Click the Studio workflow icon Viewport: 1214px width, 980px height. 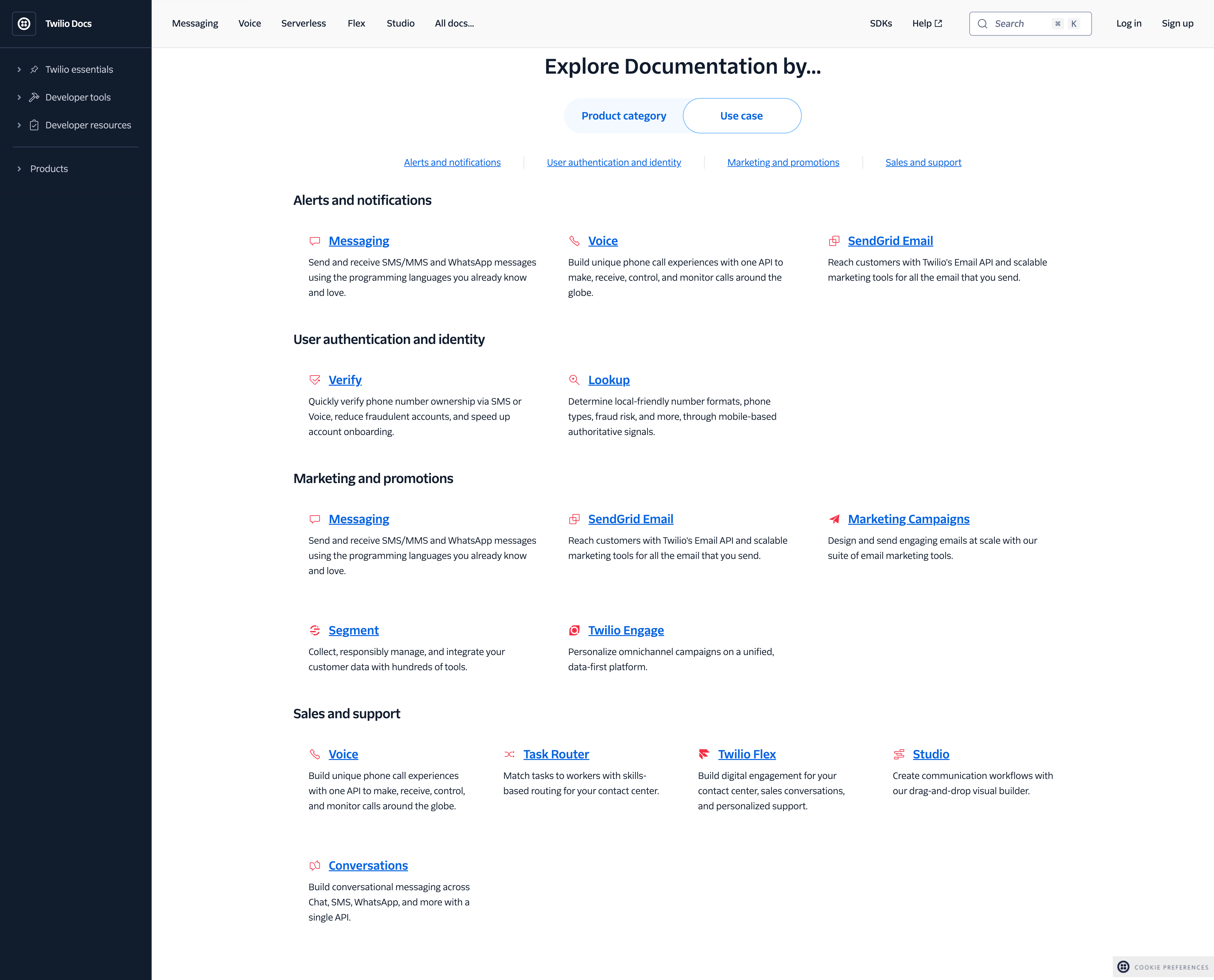pyautogui.click(x=898, y=754)
